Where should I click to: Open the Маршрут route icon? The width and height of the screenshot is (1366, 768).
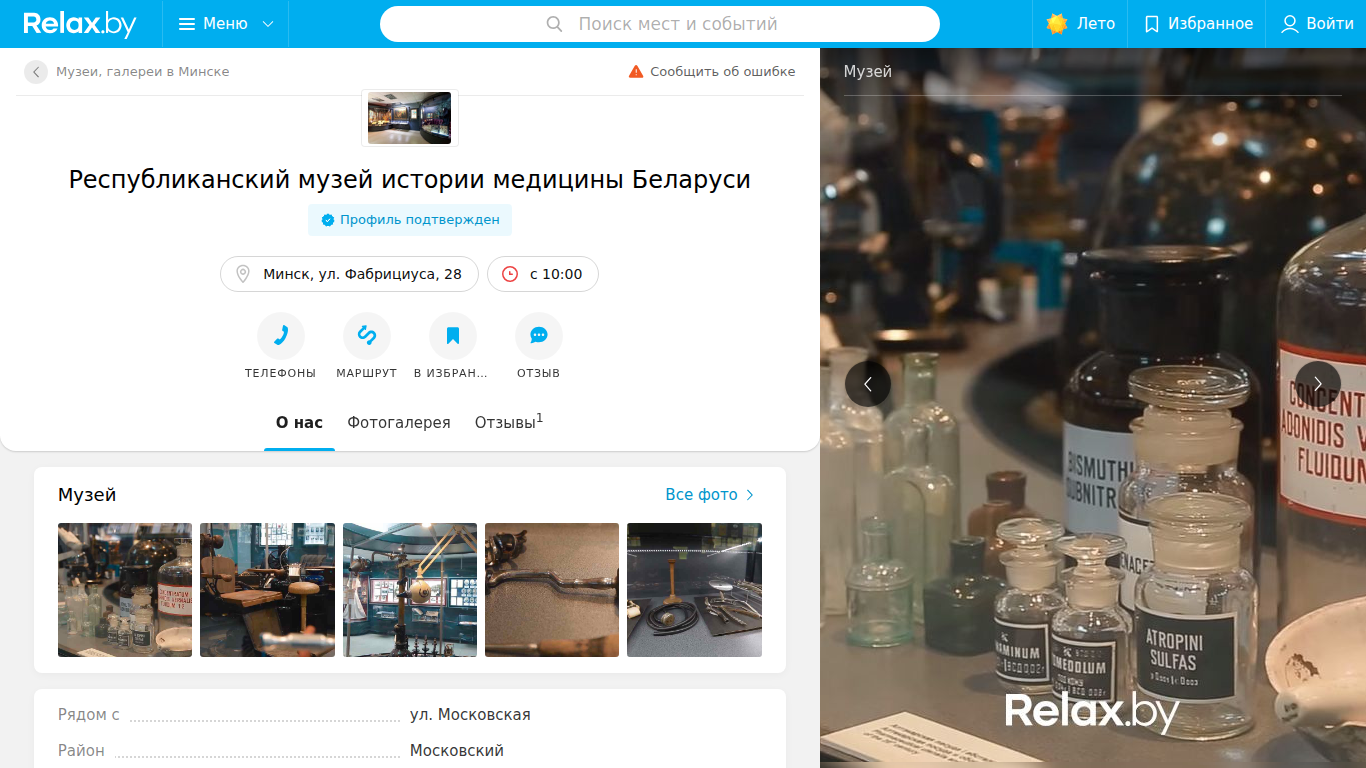[367, 336]
